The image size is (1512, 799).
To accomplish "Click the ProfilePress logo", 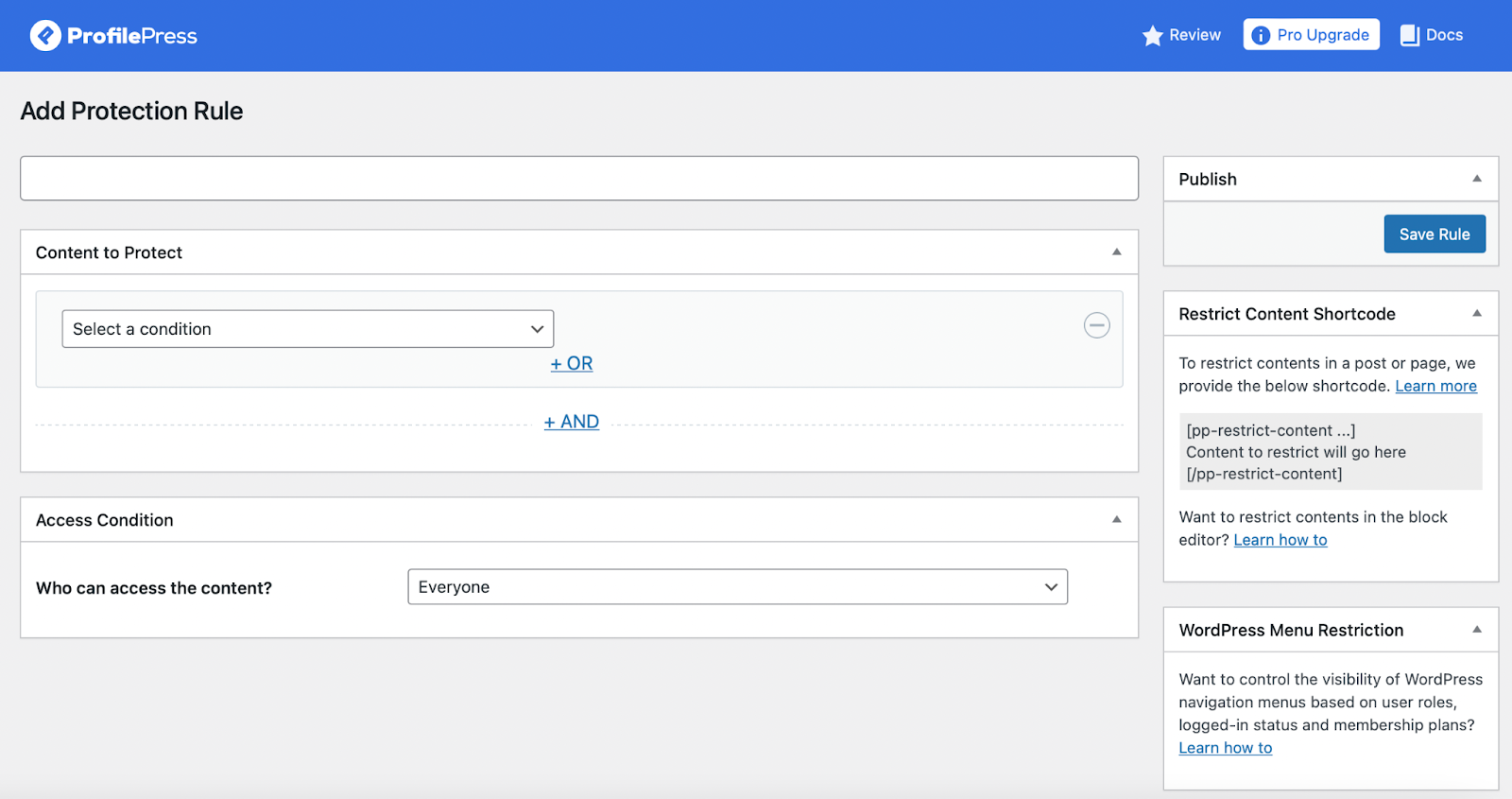I will click(113, 36).
